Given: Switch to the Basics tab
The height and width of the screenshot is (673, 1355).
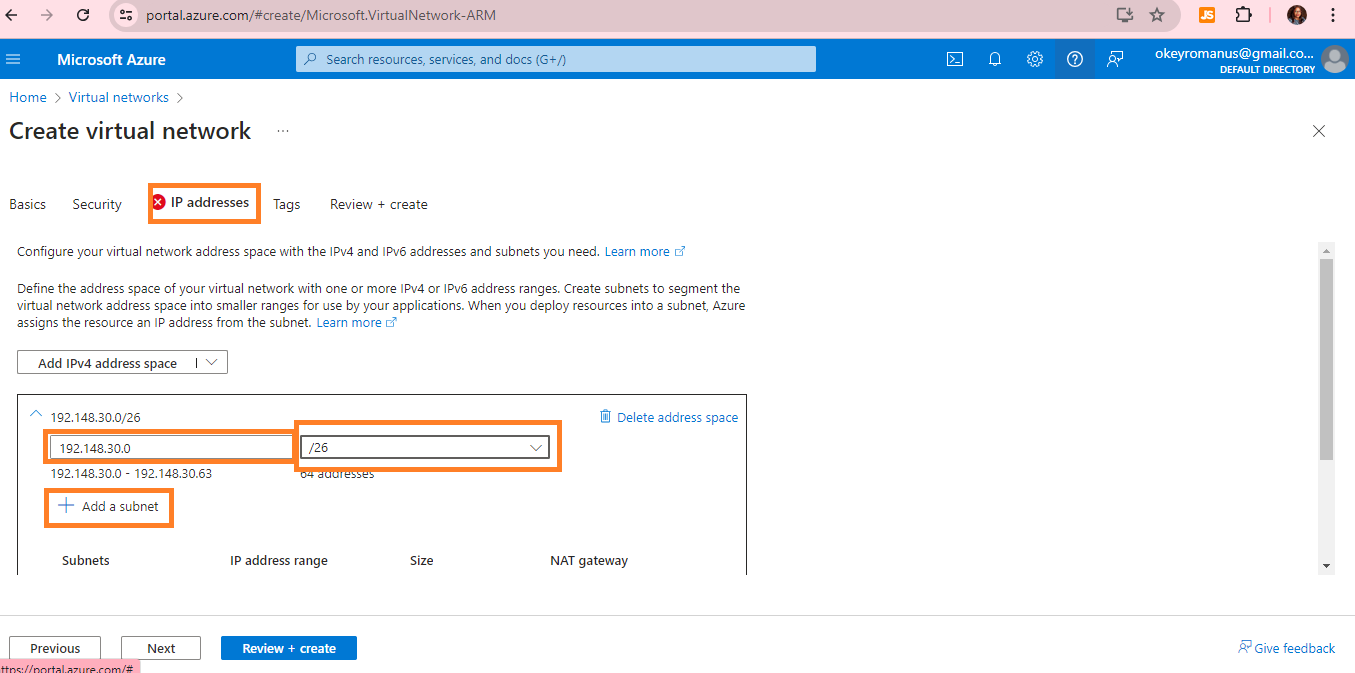Looking at the screenshot, I should [28, 204].
